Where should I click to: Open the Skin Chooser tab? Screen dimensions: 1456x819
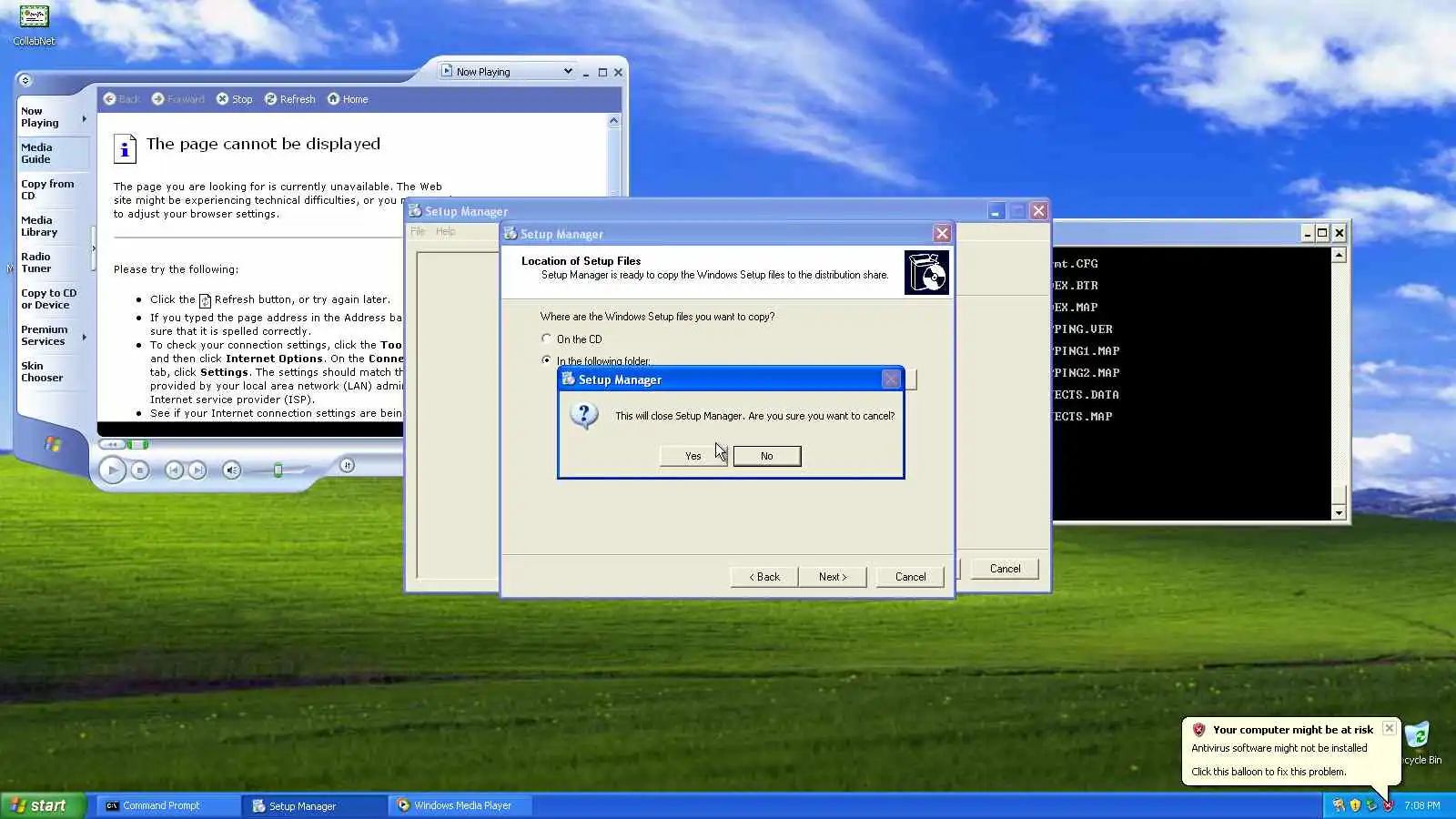point(53,371)
